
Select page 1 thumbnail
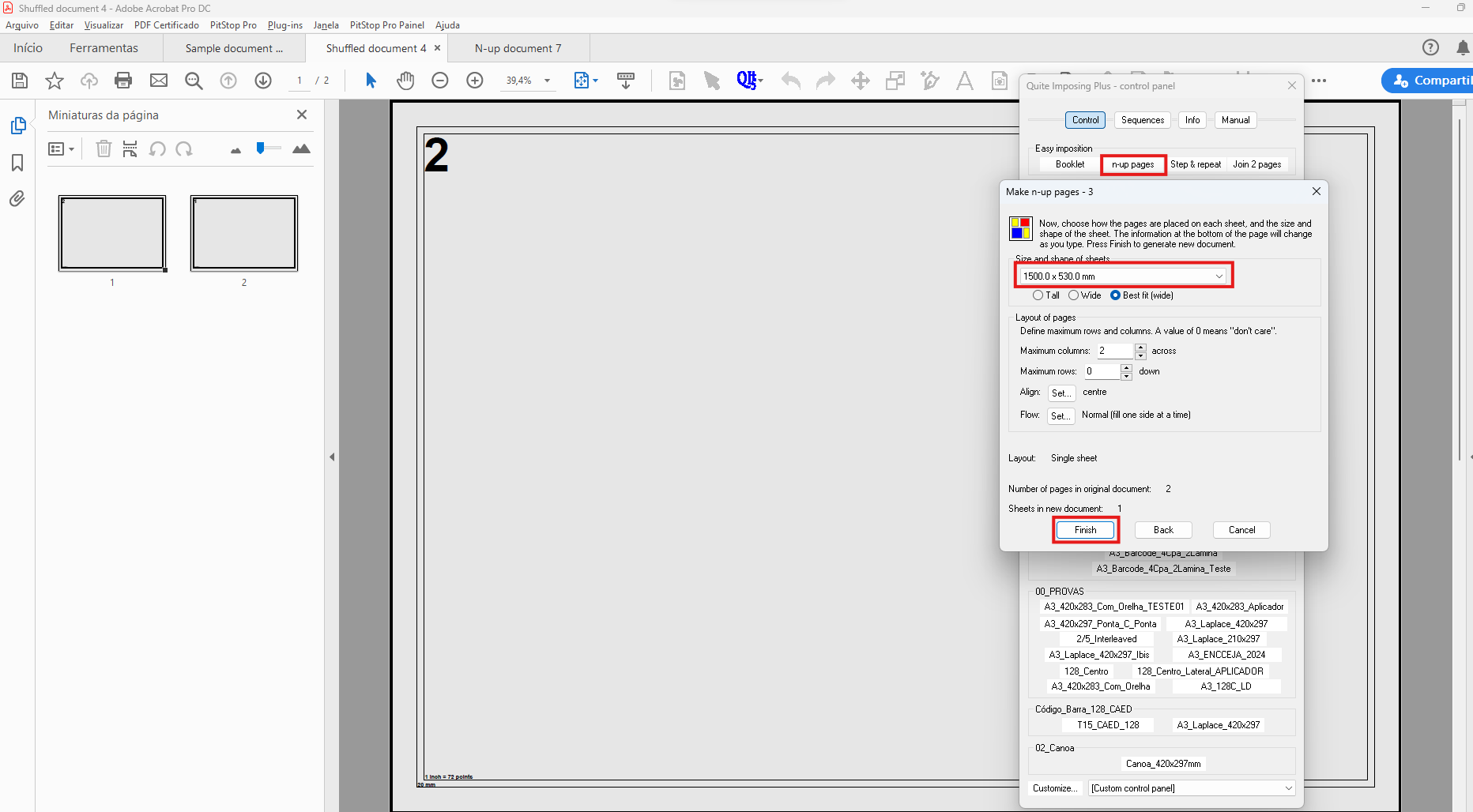112,233
